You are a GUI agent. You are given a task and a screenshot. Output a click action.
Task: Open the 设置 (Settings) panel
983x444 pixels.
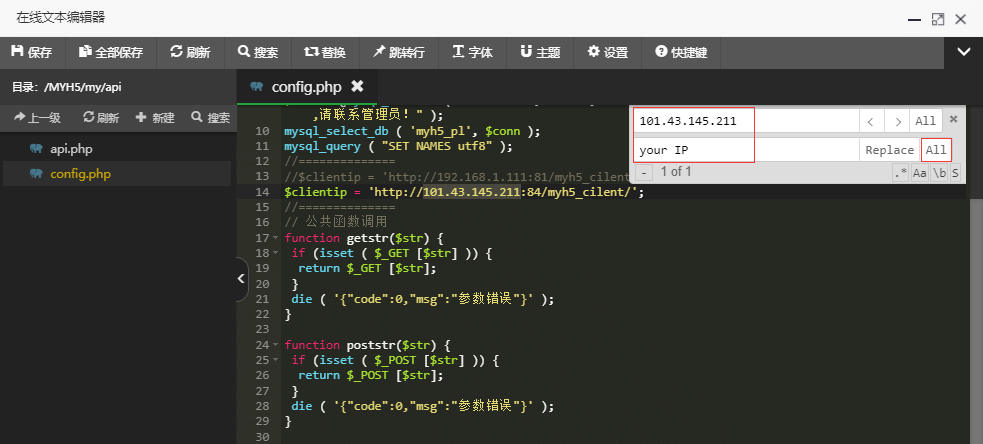[x=607, y=52]
